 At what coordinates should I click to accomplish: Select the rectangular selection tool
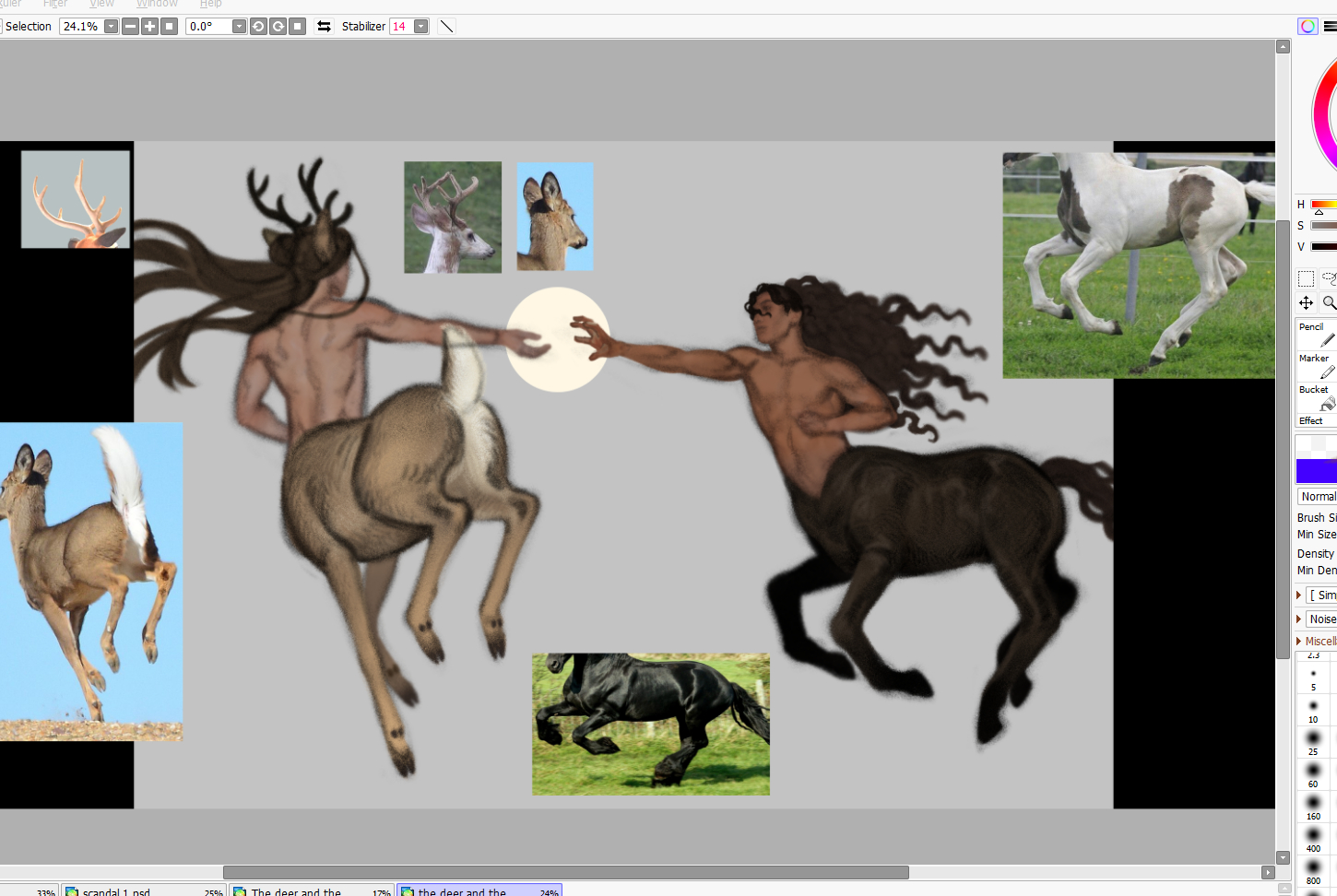[x=1306, y=278]
